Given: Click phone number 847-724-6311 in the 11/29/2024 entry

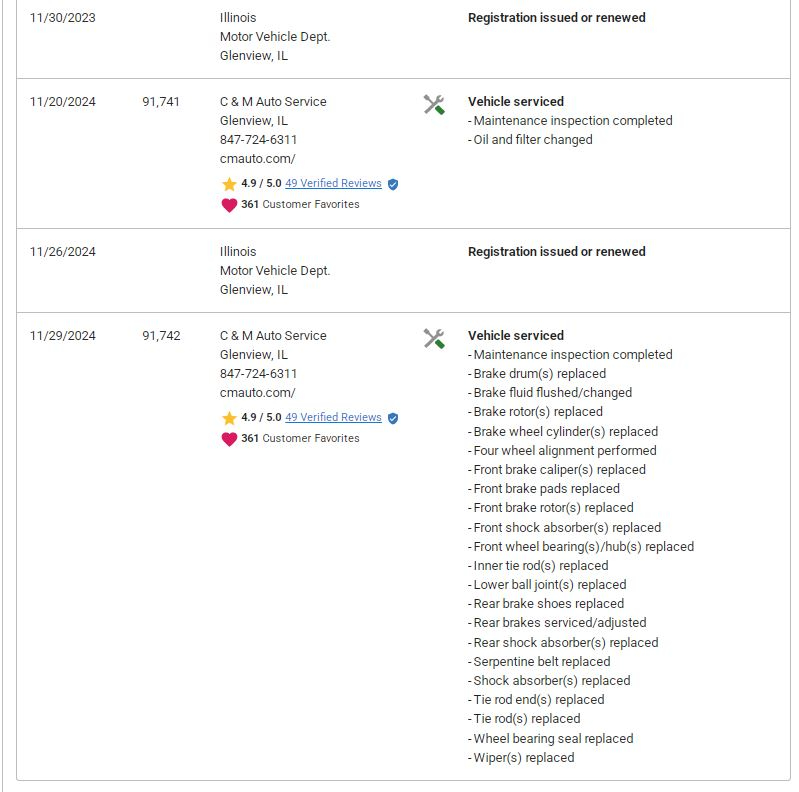Looking at the screenshot, I should point(258,373).
